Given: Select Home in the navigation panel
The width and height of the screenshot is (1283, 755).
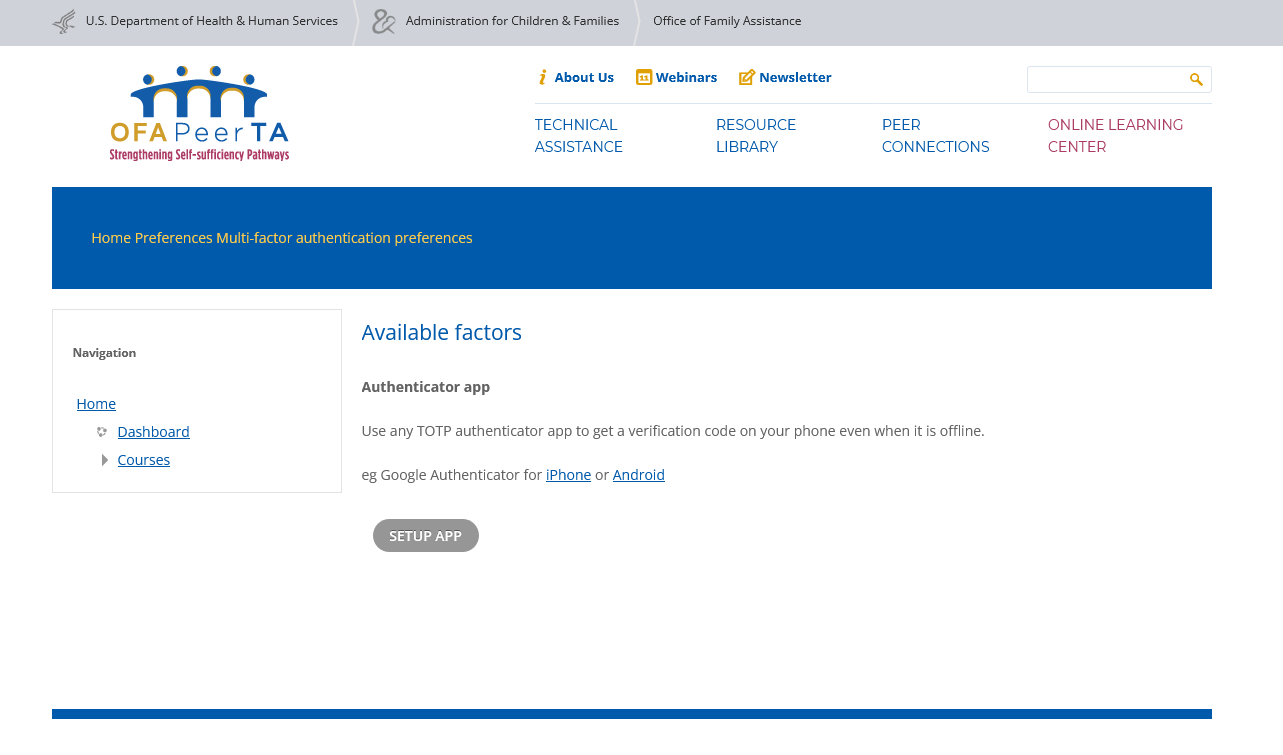Looking at the screenshot, I should point(96,404).
